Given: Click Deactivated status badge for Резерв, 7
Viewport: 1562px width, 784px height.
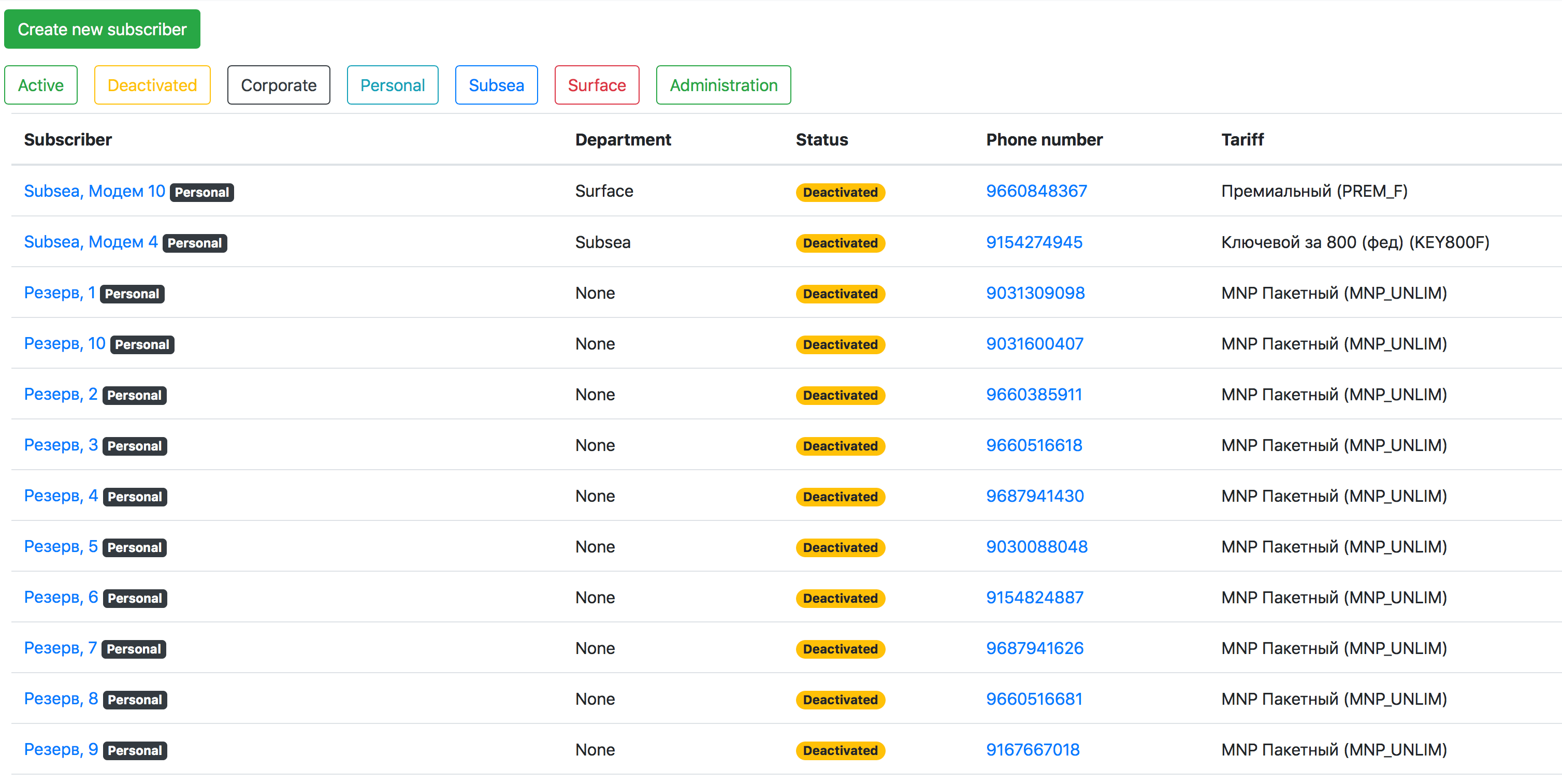Looking at the screenshot, I should pos(841,649).
